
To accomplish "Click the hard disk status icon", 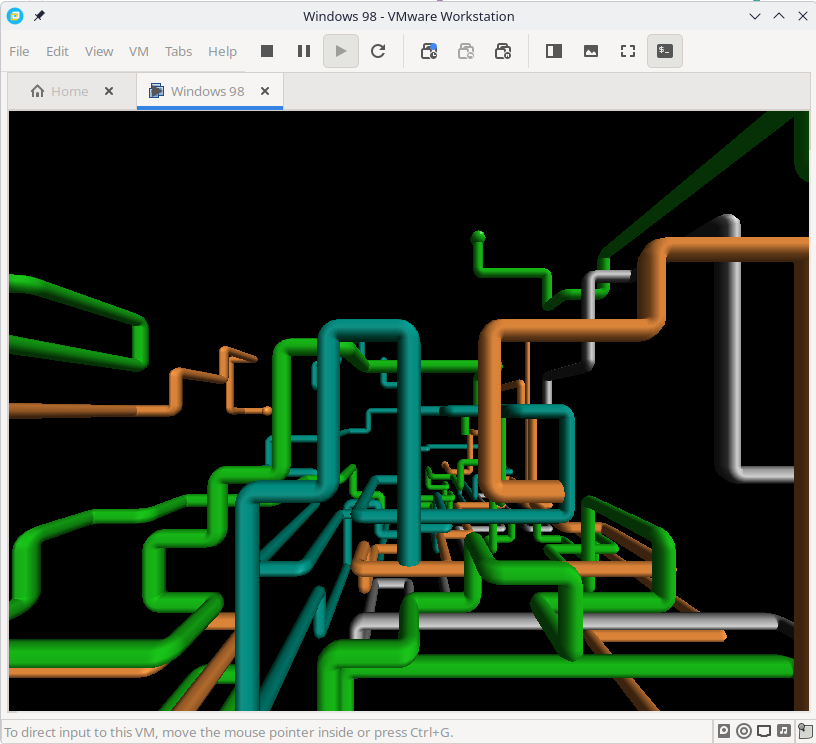I will pyautogui.click(x=724, y=731).
